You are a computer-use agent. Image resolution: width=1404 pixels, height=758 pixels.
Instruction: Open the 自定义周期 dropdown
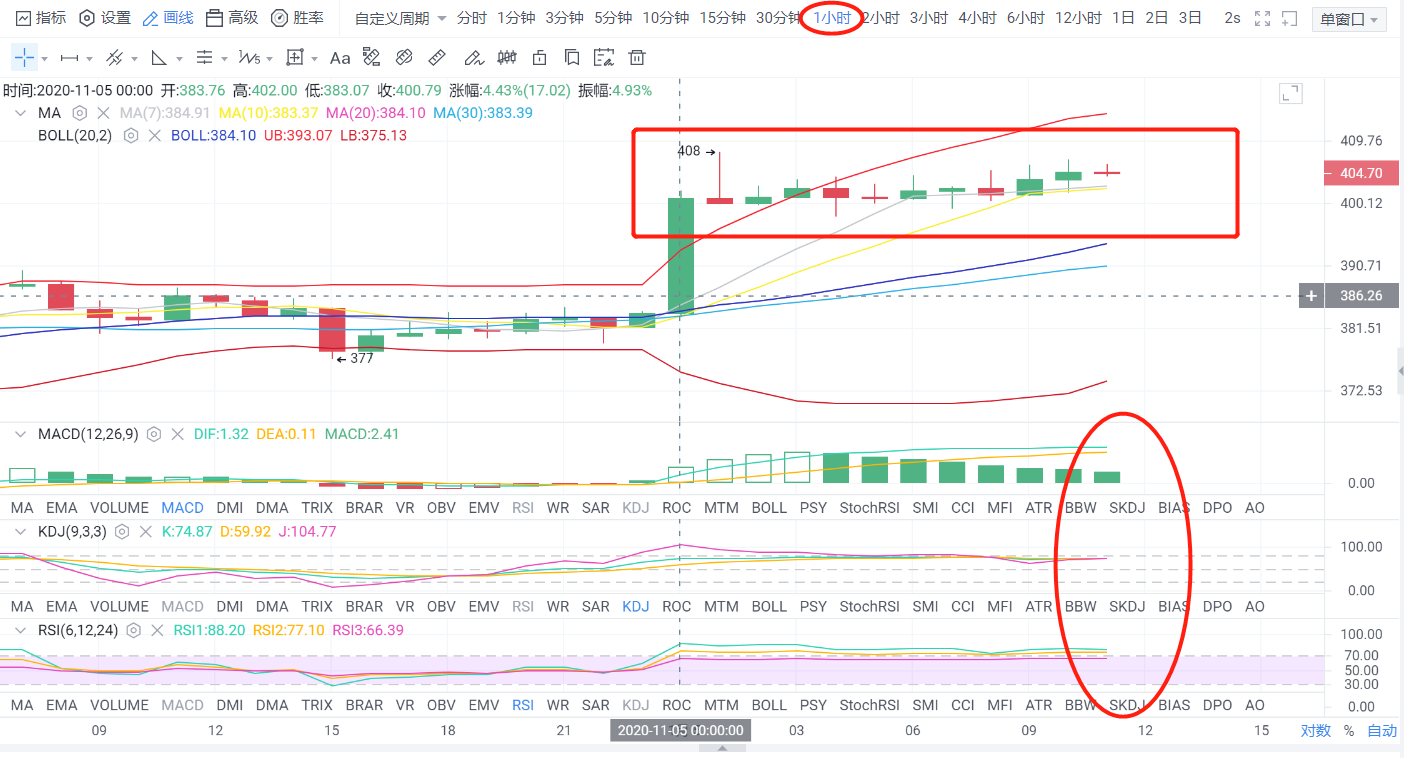(x=400, y=19)
